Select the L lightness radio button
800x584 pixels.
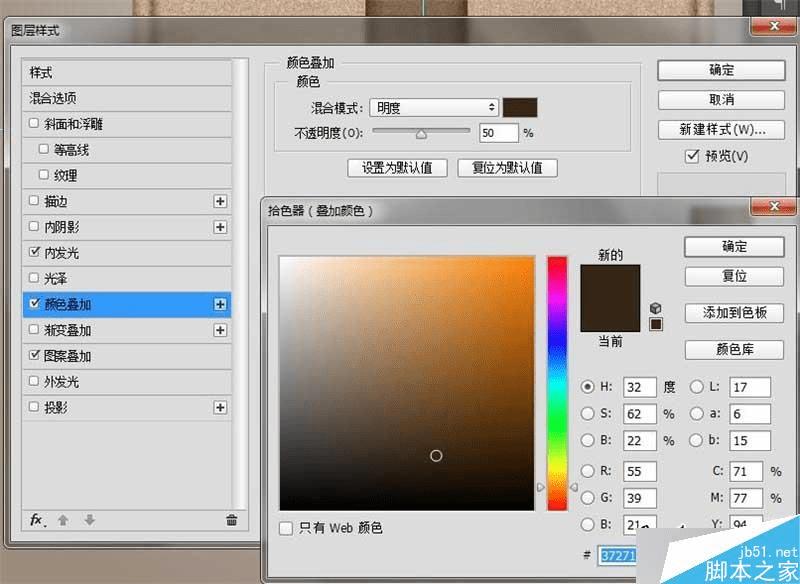(696, 387)
